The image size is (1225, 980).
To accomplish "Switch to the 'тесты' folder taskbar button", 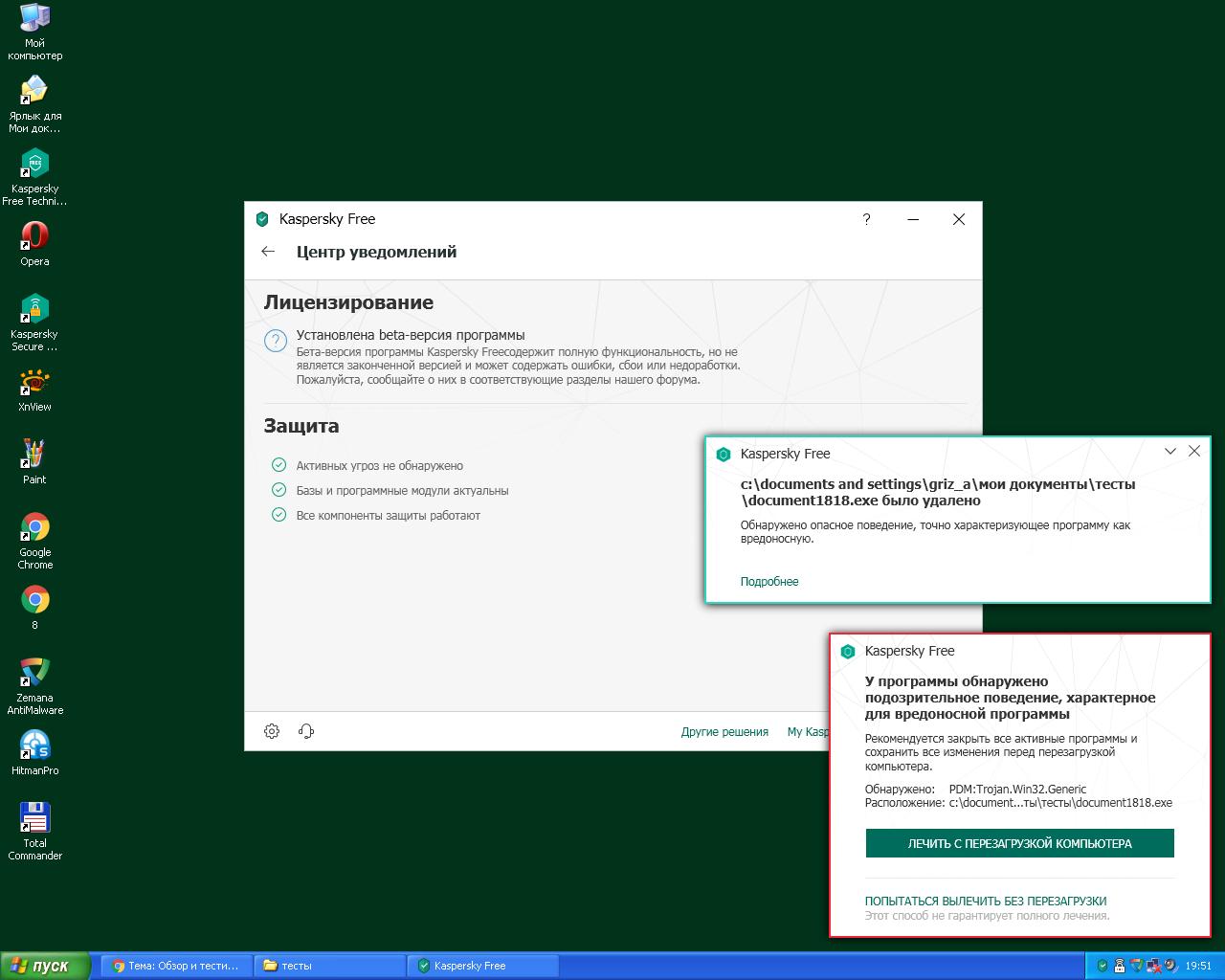I will click(330, 966).
